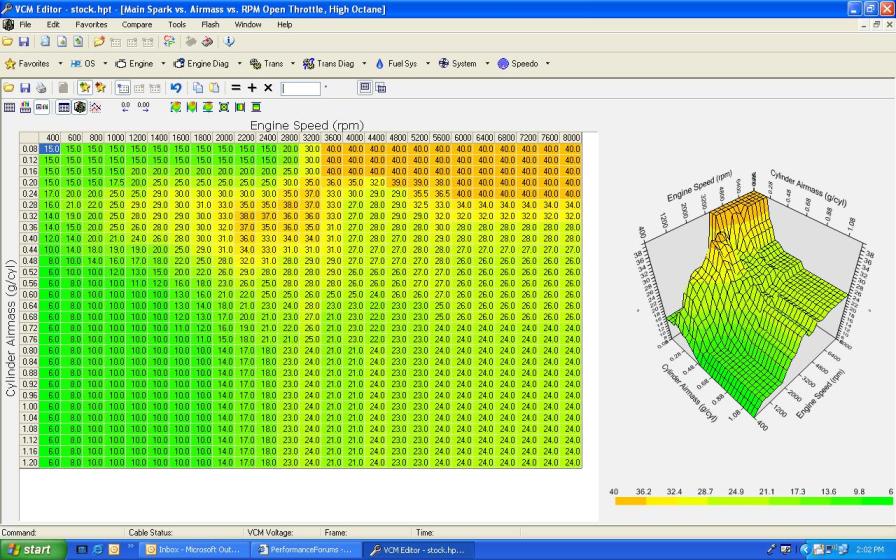
Task: Toggle the table grid view button
Action: pos(64,107)
